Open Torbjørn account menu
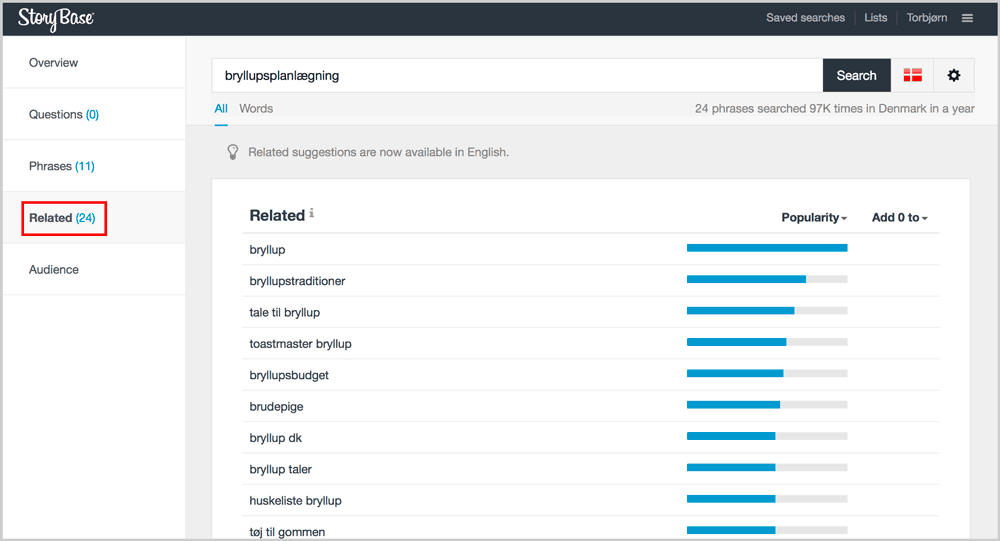 (927, 18)
